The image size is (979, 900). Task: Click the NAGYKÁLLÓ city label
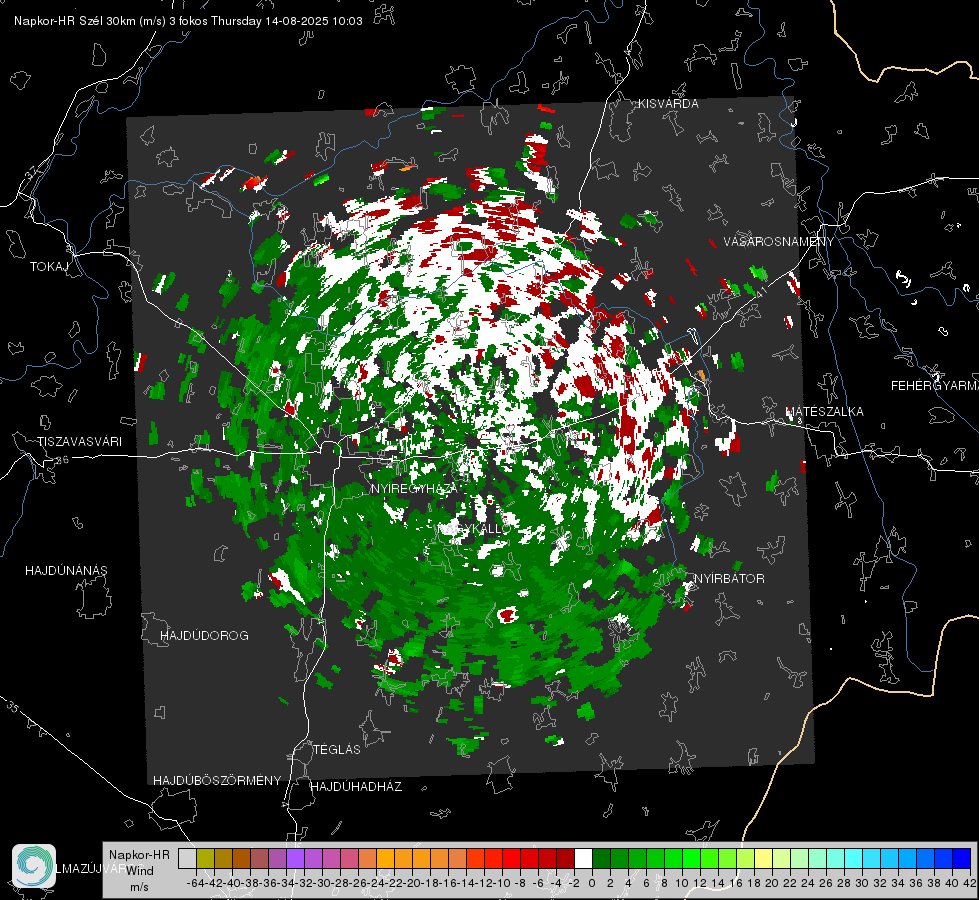(x=473, y=529)
